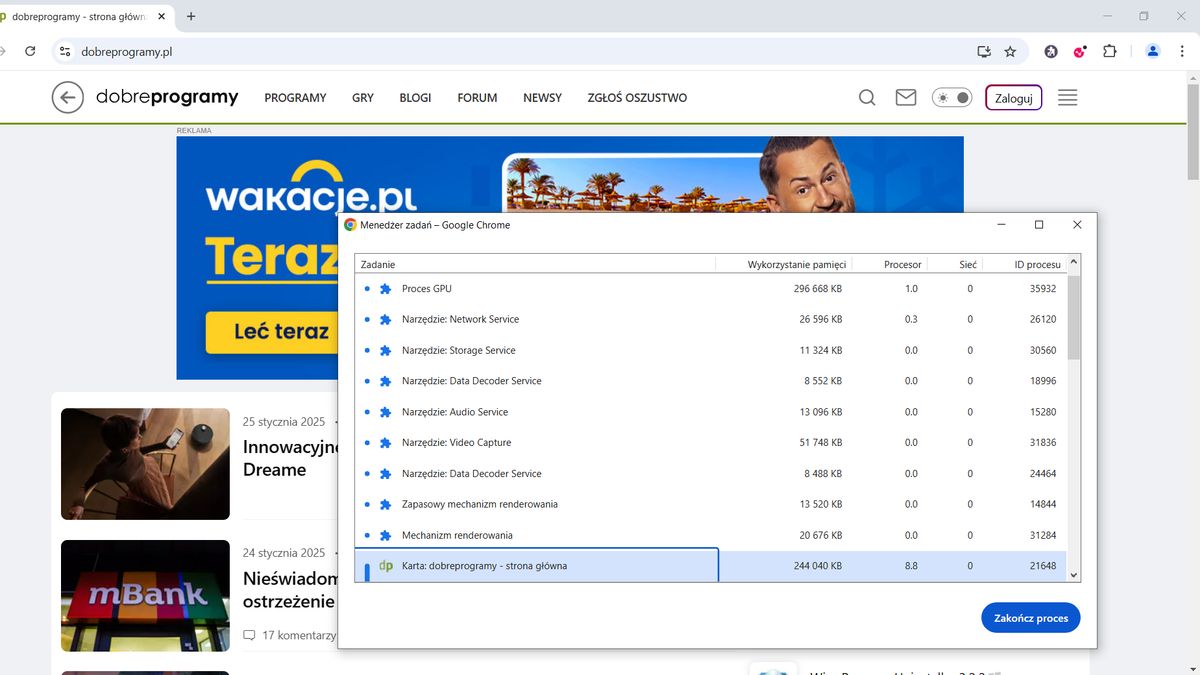Open a new tab with plus button
The width and height of the screenshot is (1200, 675).
point(191,16)
